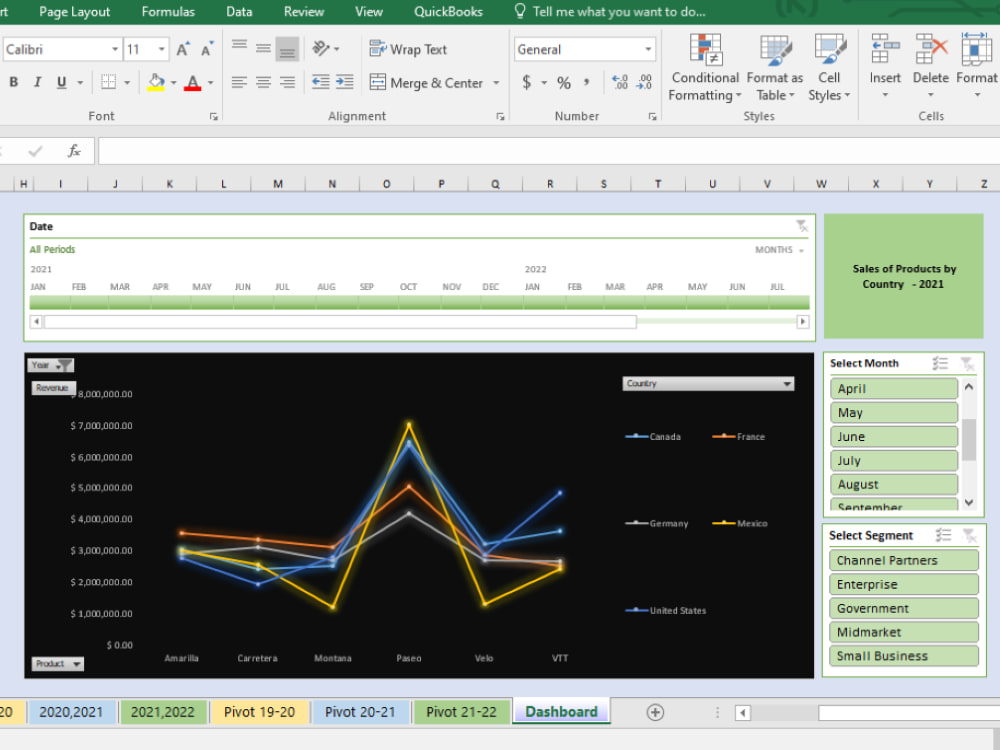The image size is (1000, 750).
Task: Click Bottom Align icon
Action: tap(287, 48)
